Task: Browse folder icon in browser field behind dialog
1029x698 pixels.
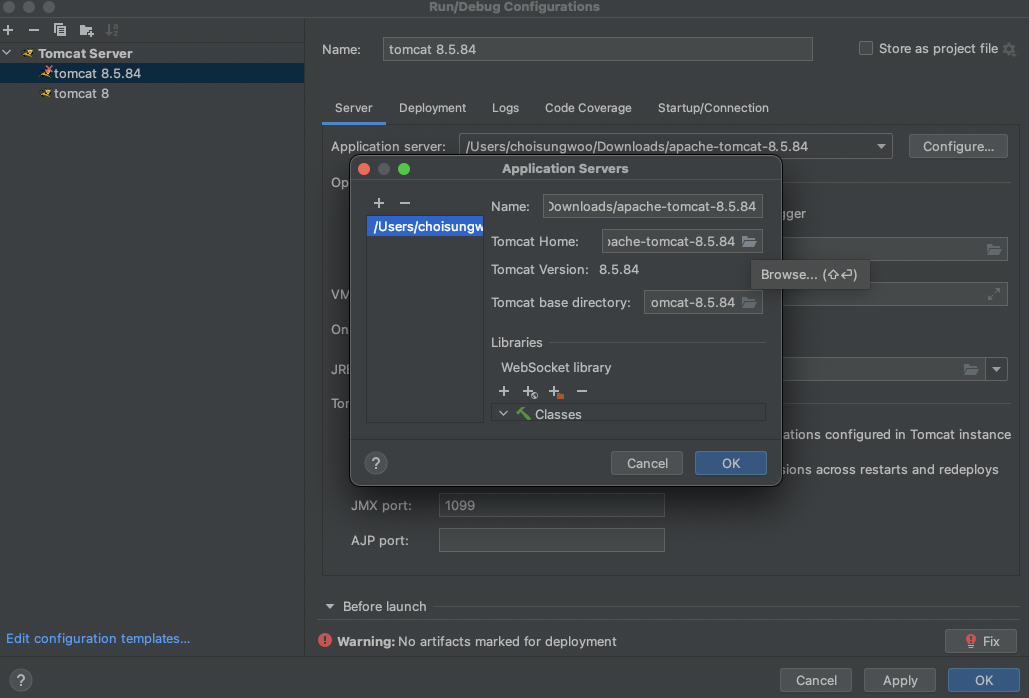Action: pyautogui.click(x=994, y=249)
